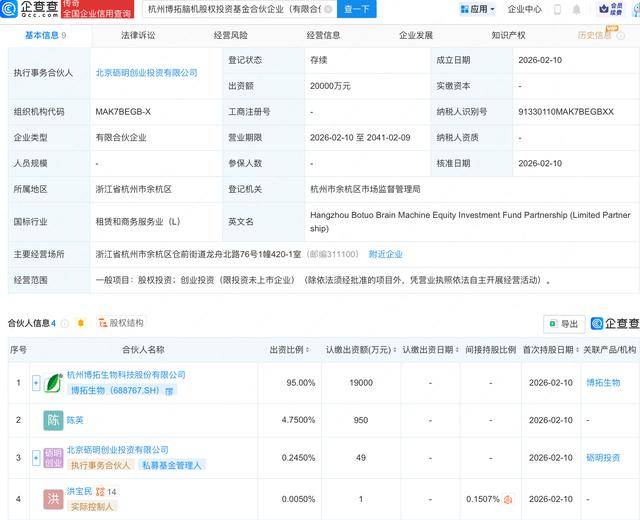Click the 陈 avatar for 陈英

54,420
